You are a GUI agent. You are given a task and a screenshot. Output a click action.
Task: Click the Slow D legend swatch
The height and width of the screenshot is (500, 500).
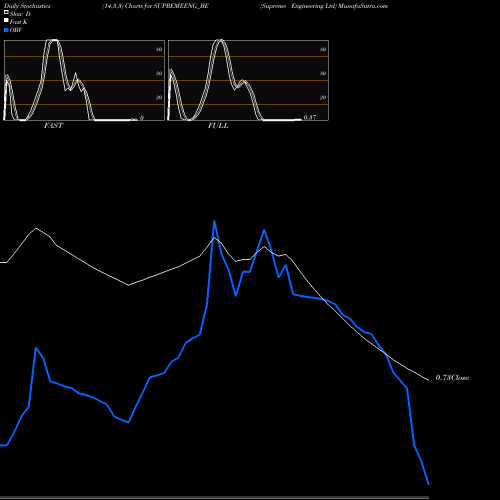6,12
